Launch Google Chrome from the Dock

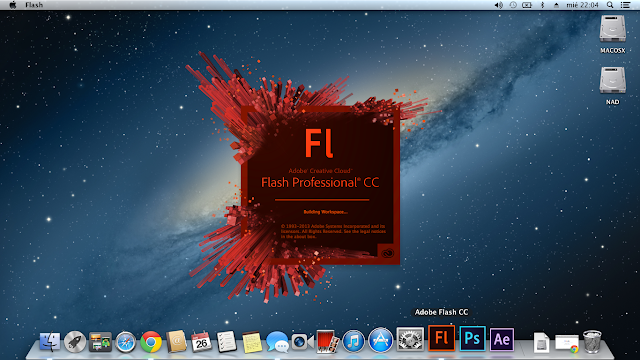[x=151, y=341]
